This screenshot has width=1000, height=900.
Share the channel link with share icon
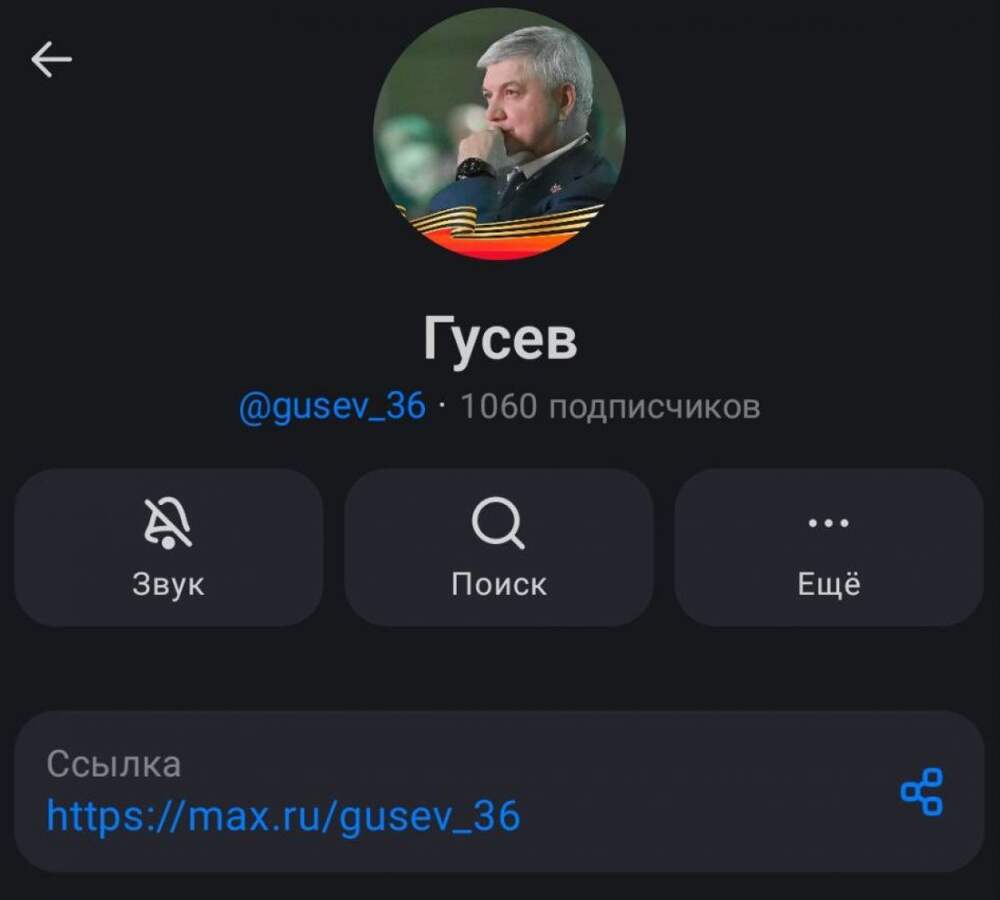coord(922,792)
